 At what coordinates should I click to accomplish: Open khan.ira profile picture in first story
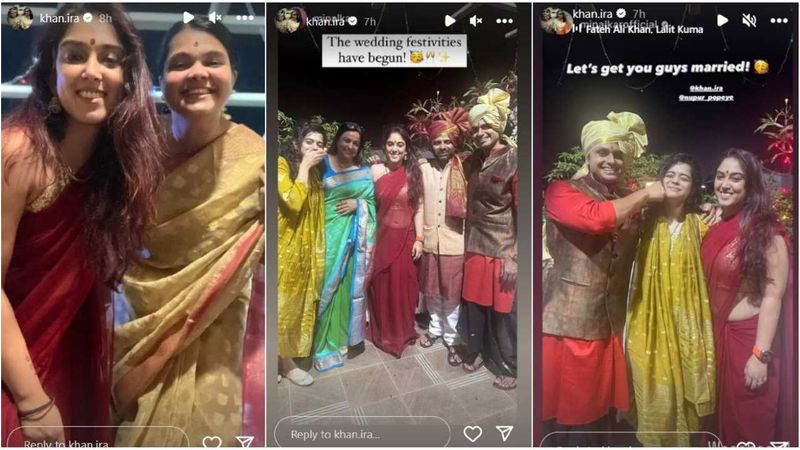[19, 18]
